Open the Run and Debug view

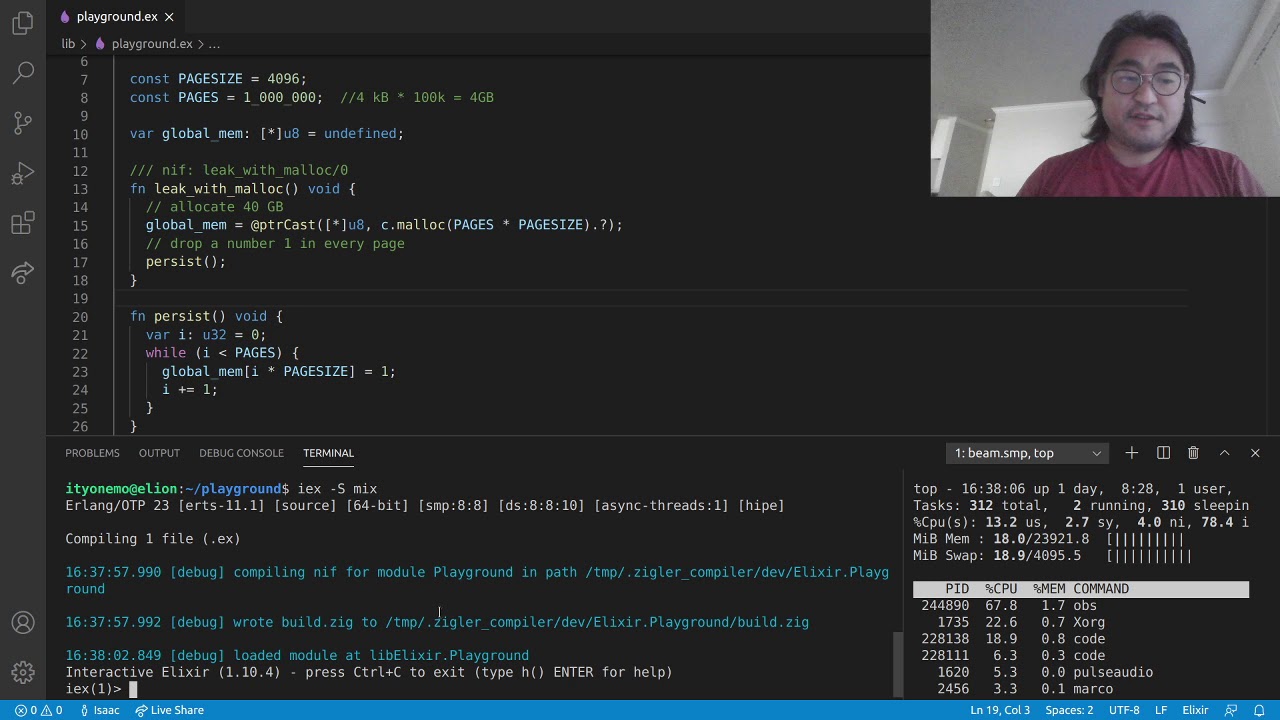23,173
